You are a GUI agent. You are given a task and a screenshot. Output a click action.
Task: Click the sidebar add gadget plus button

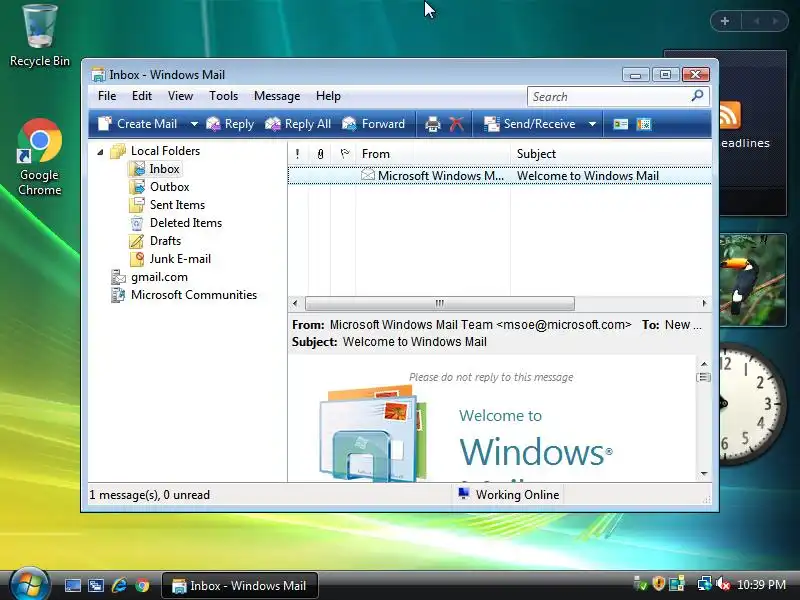pos(725,21)
